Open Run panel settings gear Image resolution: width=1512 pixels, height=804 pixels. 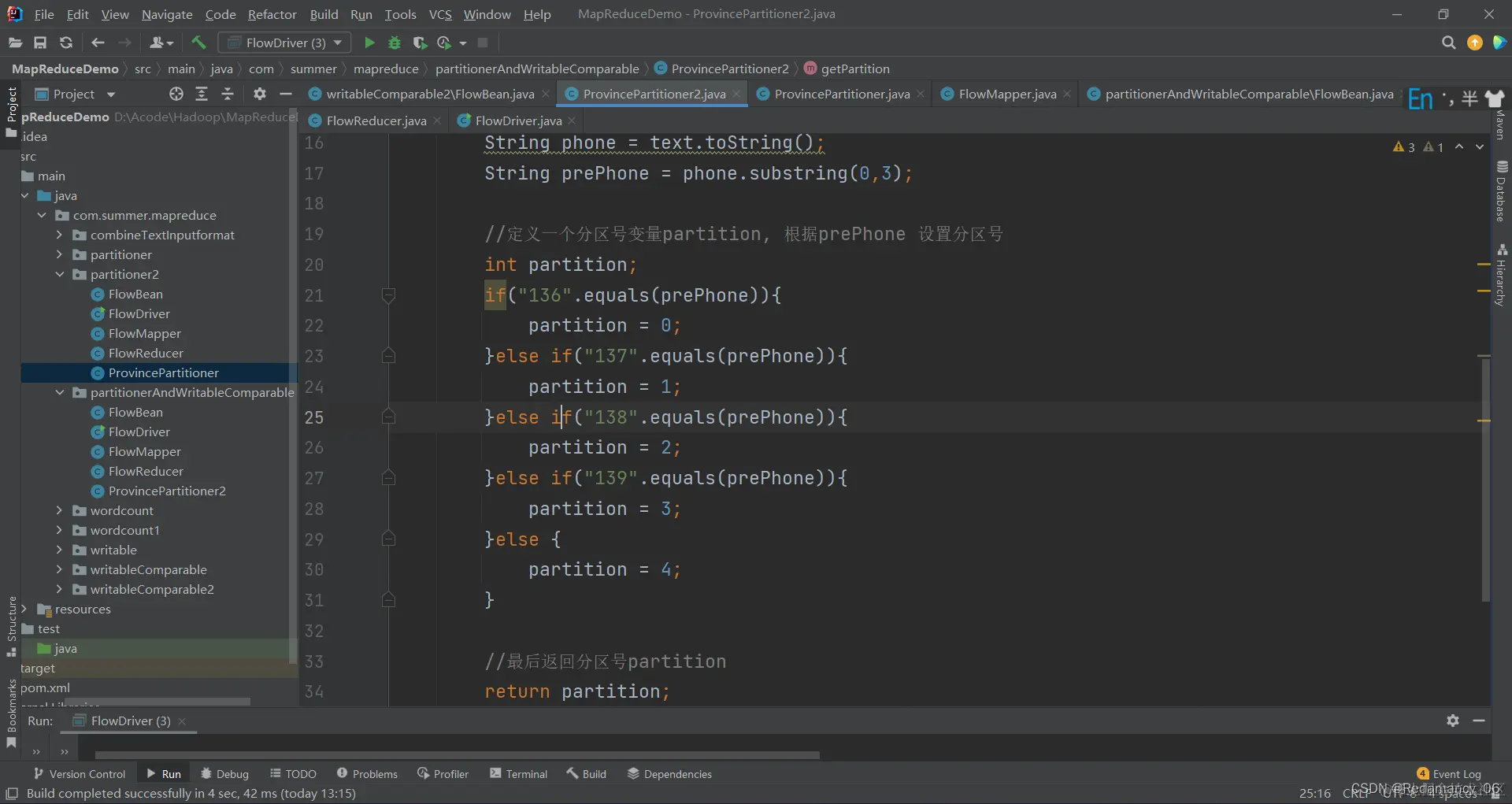[x=1453, y=721]
